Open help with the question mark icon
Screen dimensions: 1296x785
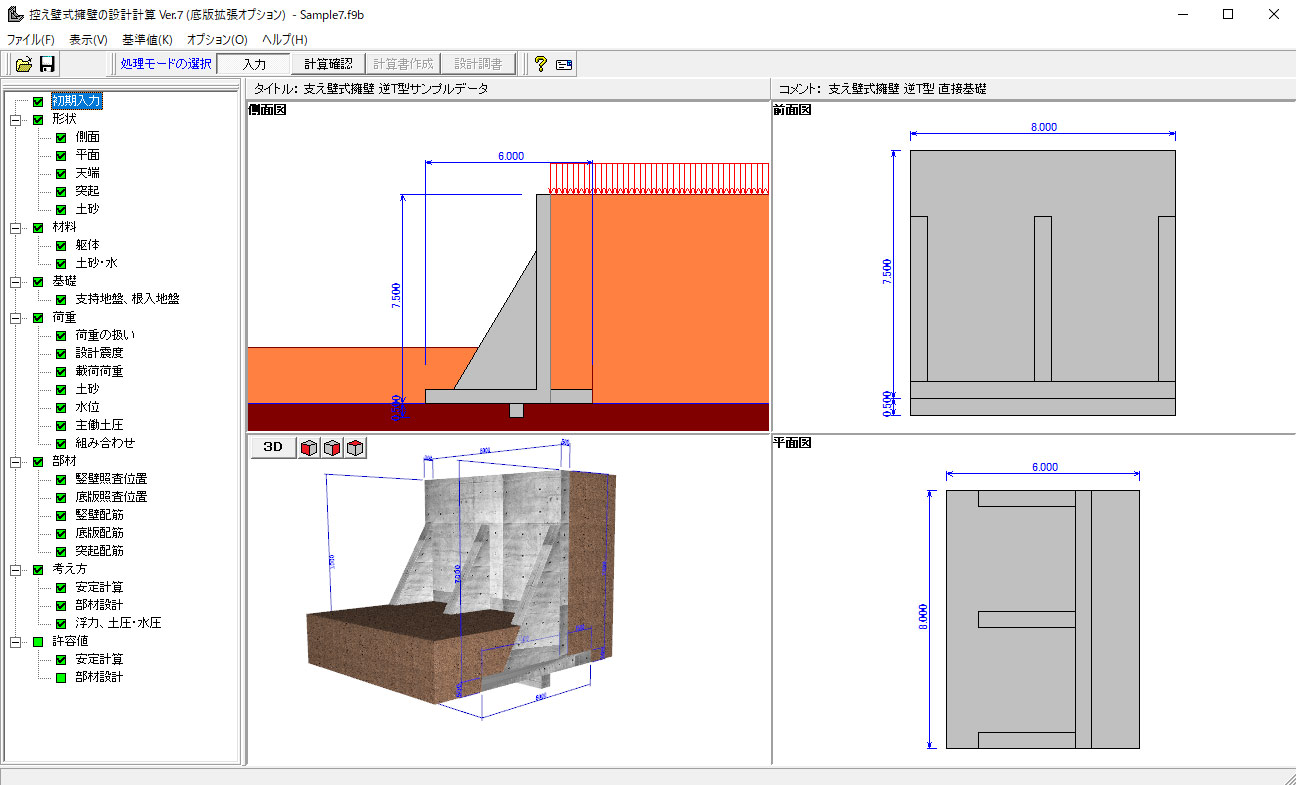(540, 64)
